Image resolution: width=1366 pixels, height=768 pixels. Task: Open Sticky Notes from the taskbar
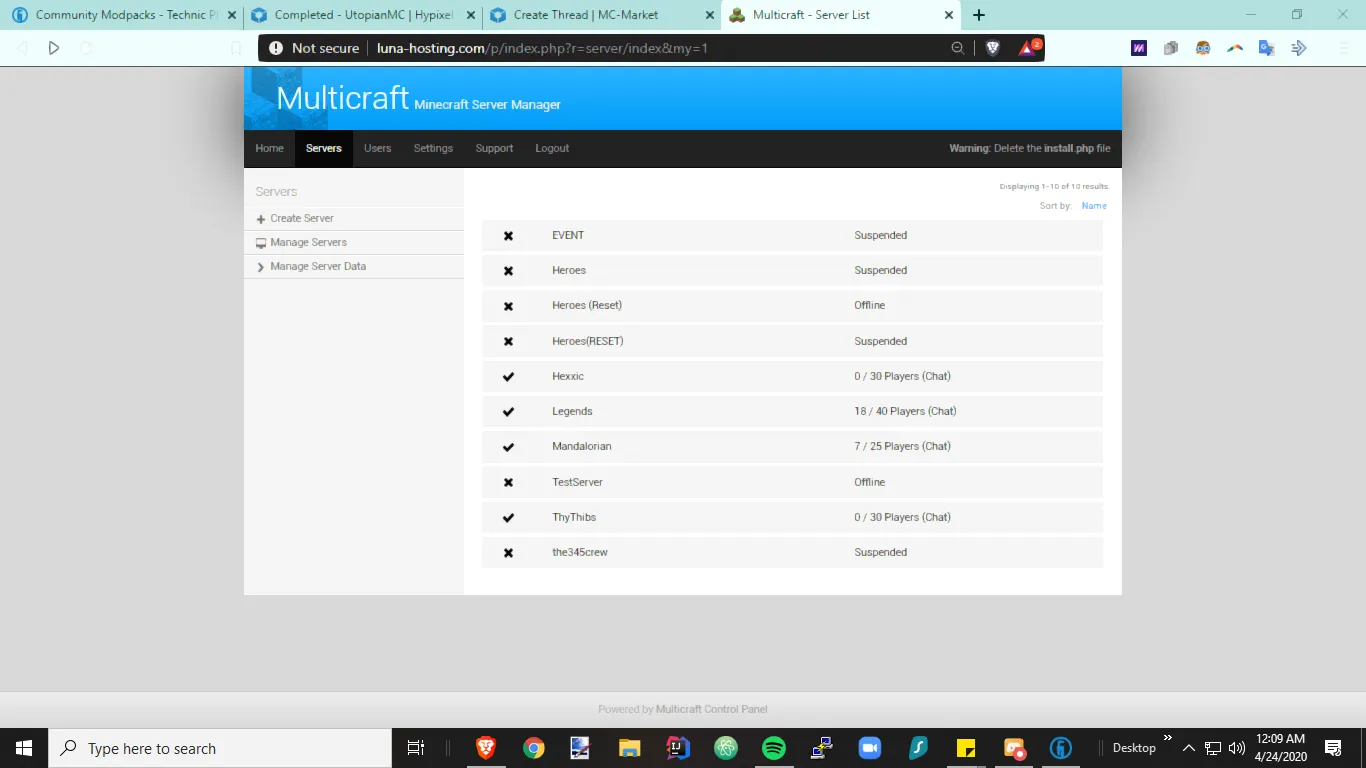click(966, 748)
